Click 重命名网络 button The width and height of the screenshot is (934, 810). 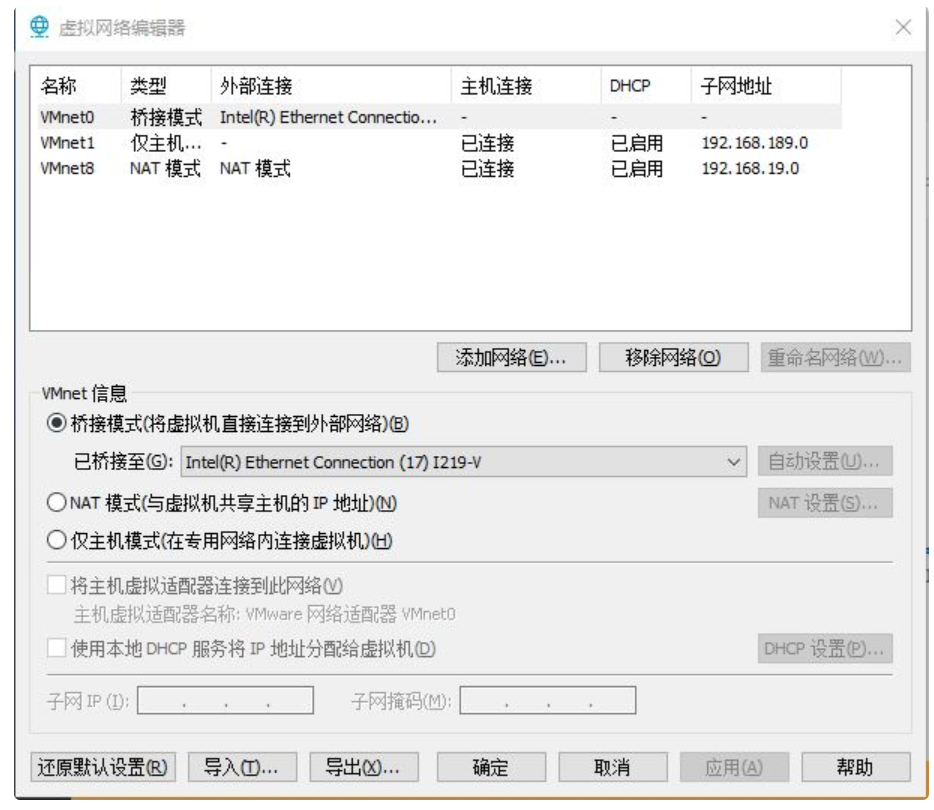coord(835,357)
